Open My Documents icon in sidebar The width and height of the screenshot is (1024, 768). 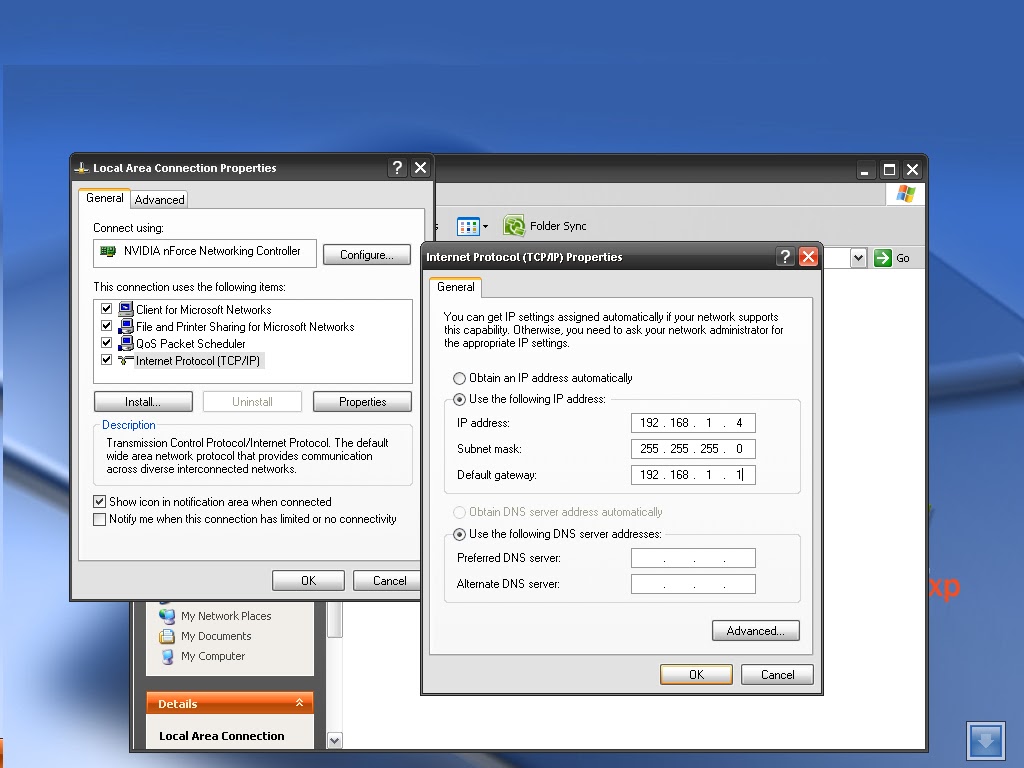point(167,636)
